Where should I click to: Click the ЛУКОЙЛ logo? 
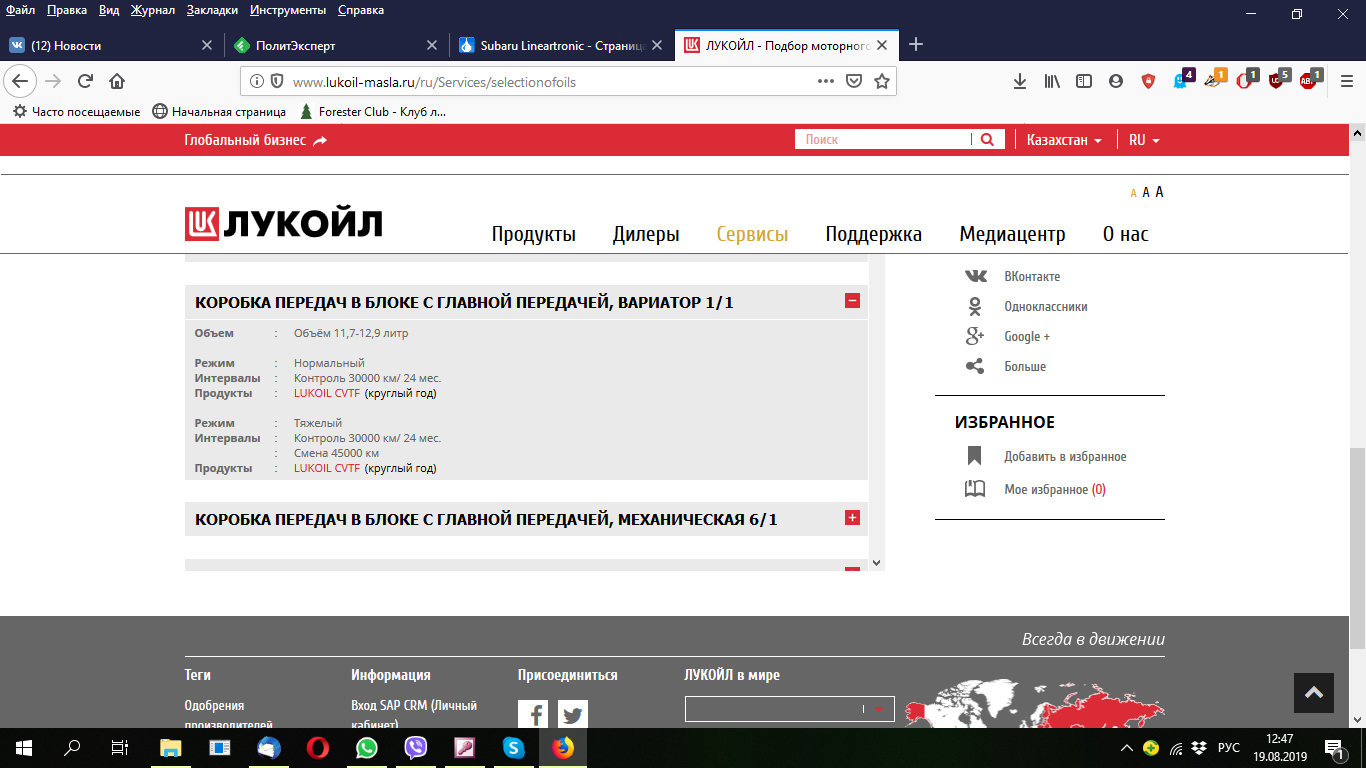(284, 224)
